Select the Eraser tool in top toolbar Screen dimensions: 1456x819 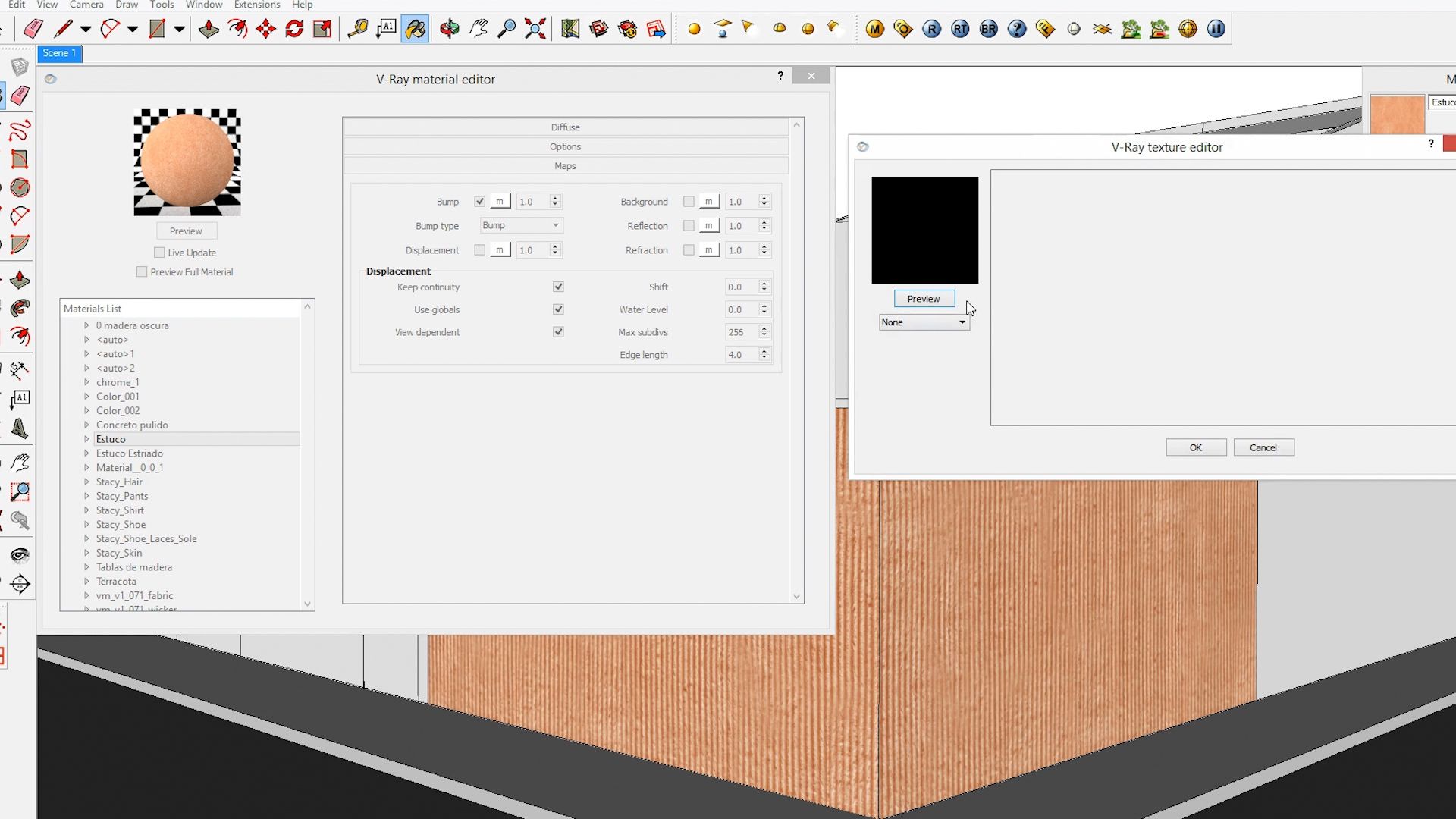pos(33,29)
